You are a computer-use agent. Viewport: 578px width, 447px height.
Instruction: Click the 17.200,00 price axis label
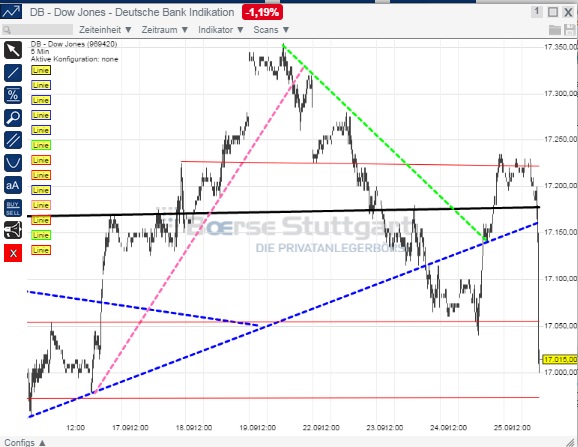pos(560,185)
